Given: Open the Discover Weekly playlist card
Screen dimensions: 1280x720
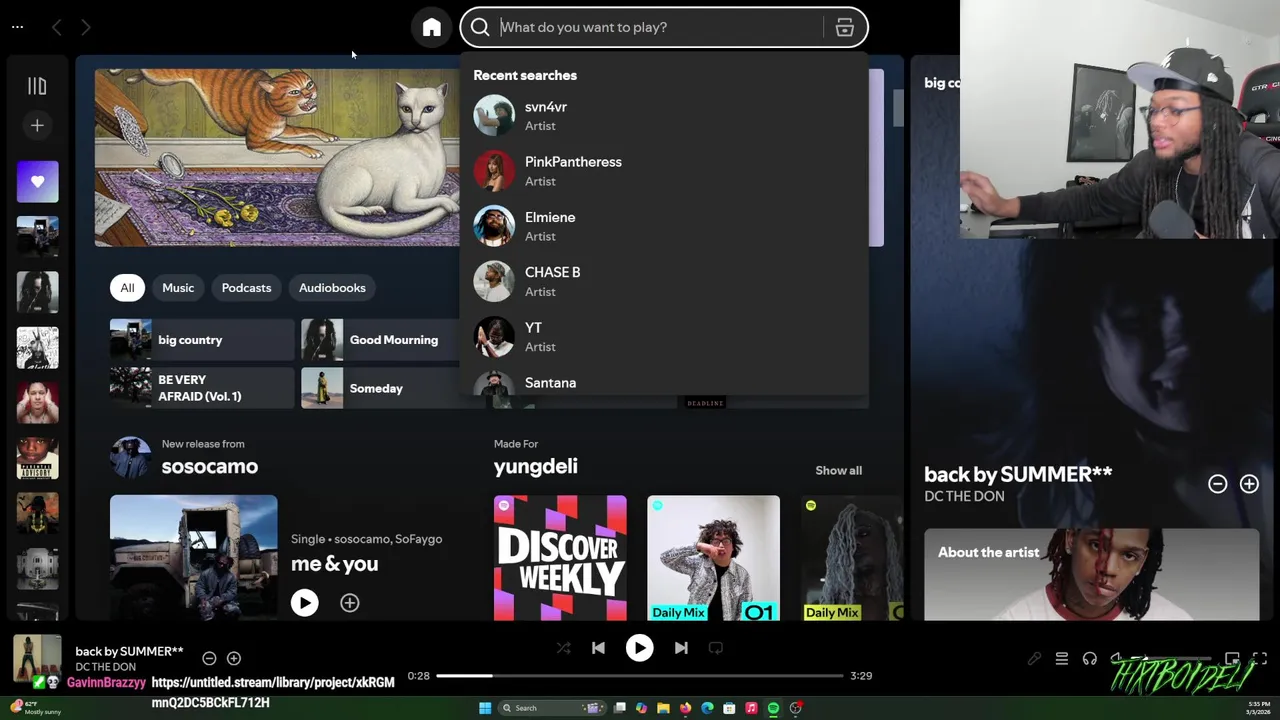Looking at the screenshot, I should (x=560, y=558).
